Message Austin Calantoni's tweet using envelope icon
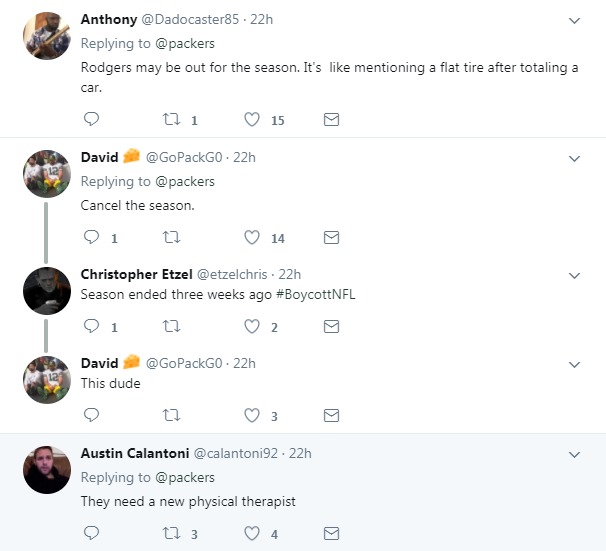 click(x=332, y=534)
